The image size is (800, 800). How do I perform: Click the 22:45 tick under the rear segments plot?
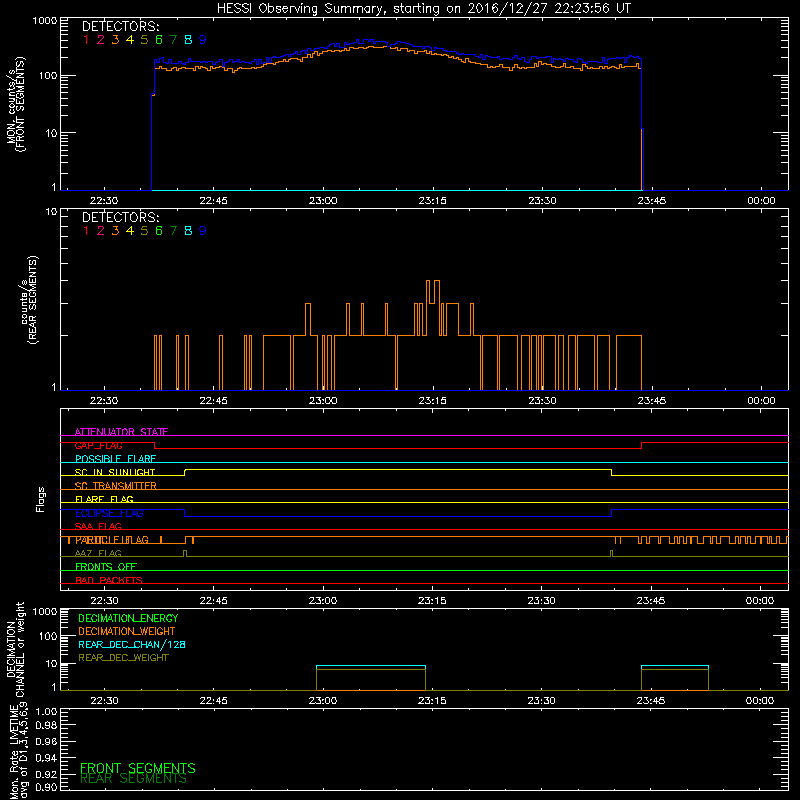click(213, 401)
